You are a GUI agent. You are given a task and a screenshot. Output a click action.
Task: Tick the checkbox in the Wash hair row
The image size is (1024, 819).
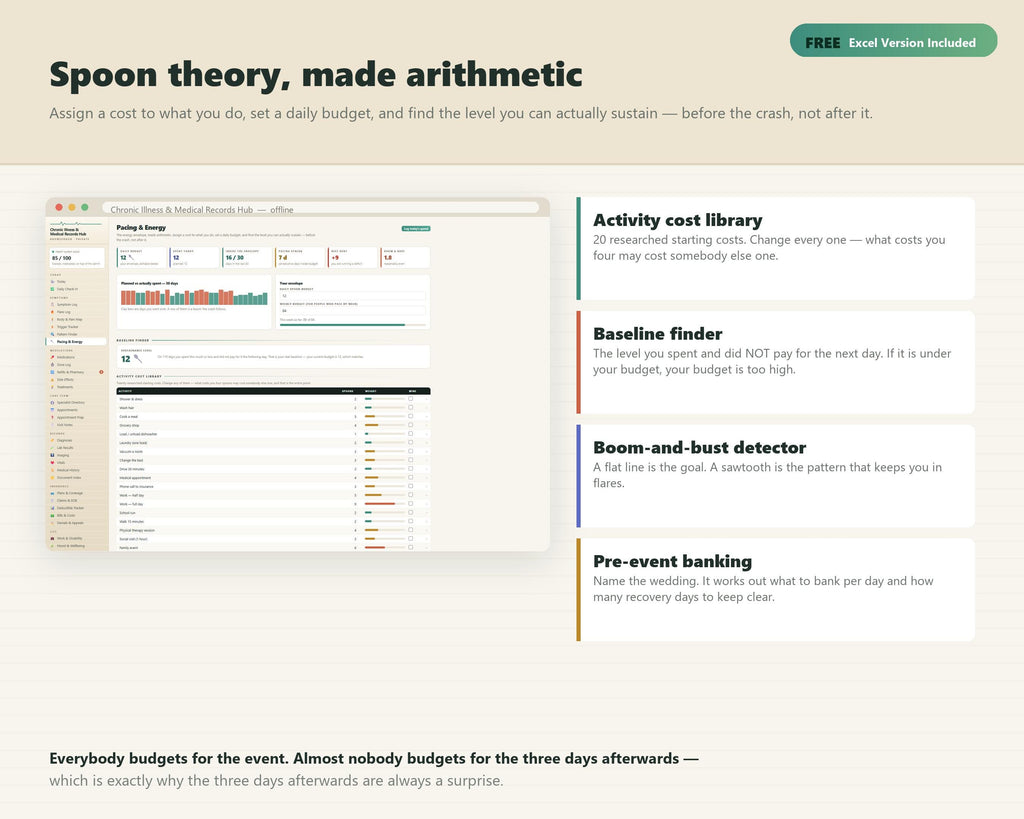coord(411,407)
